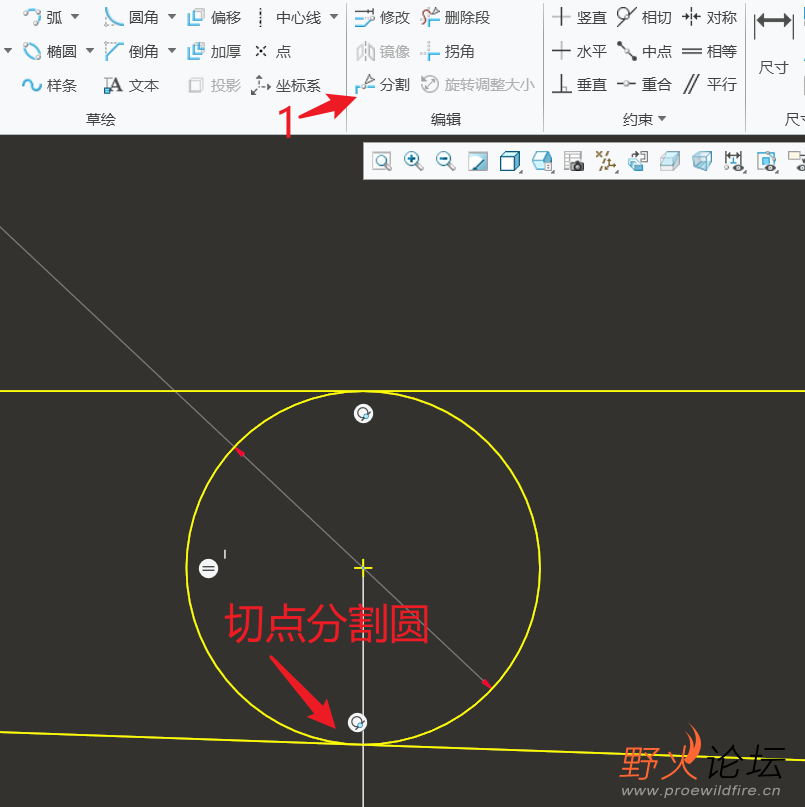The width and height of the screenshot is (805, 807).
Task: Toggle dimension display eye icon
Action: (x=734, y=161)
